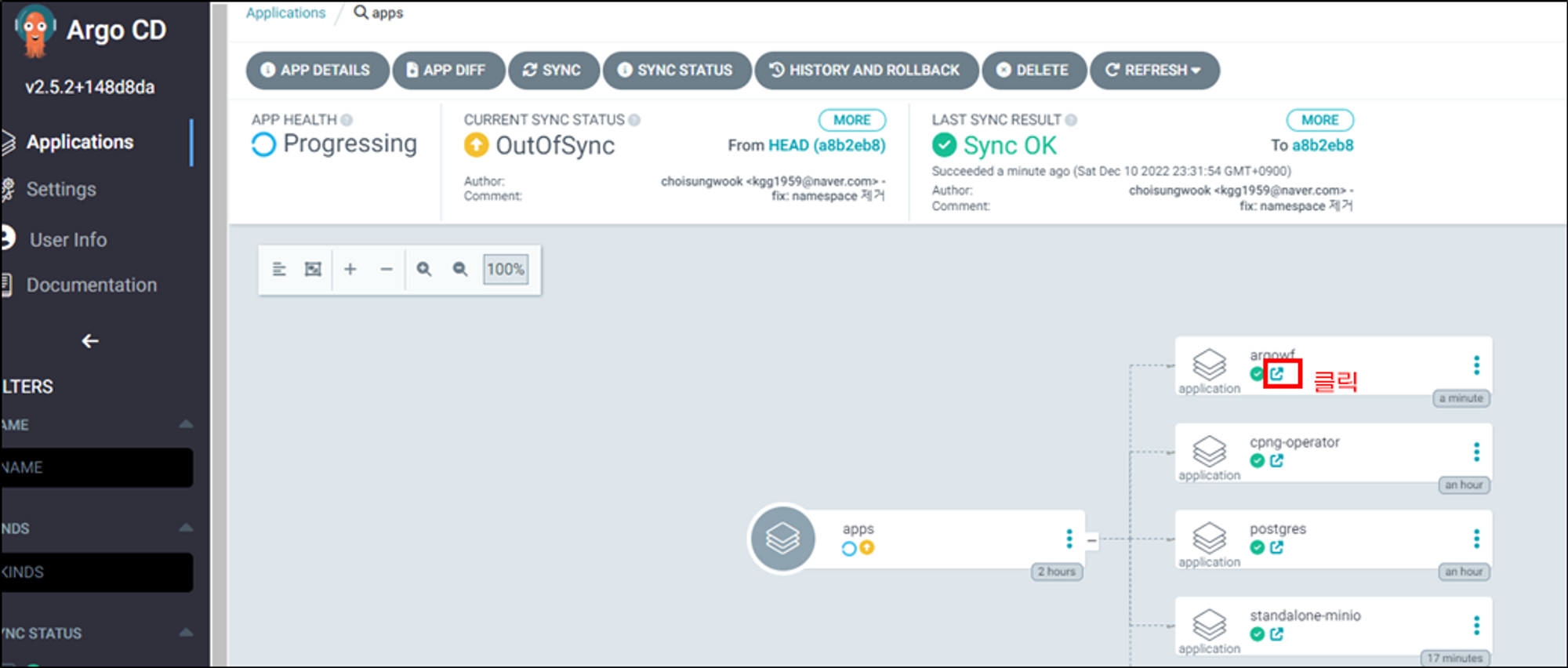Screen dimensions: 1568x668
Task: Click the SYNC button
Action: pyautogui.click(x=554, y=71)
